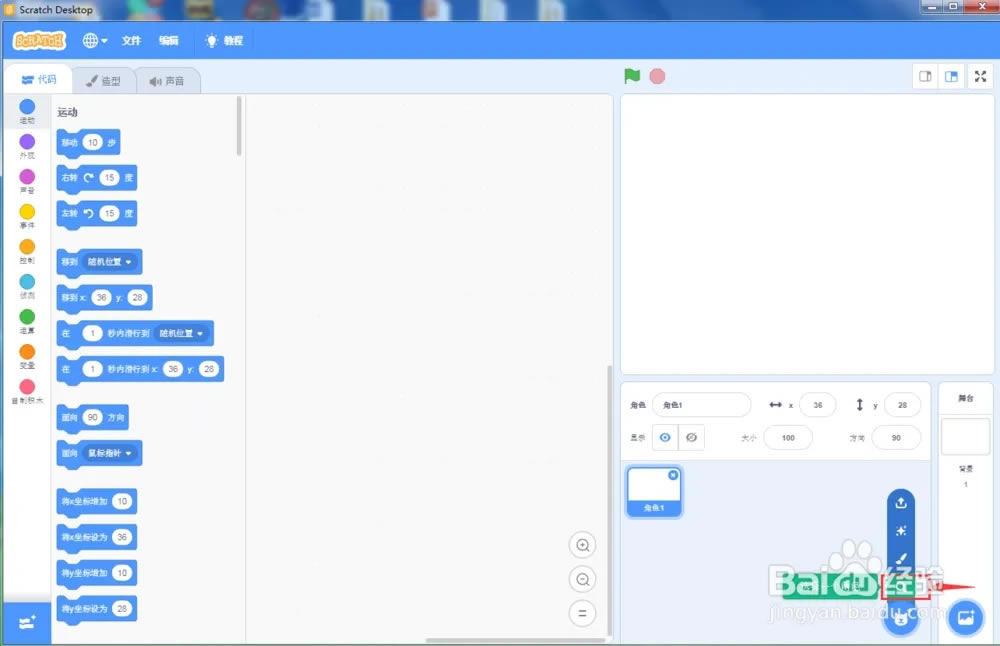The height and width of the screenshot is (646, 1000).
Task: Enter full screen stage mode
Action: [980, 77]
